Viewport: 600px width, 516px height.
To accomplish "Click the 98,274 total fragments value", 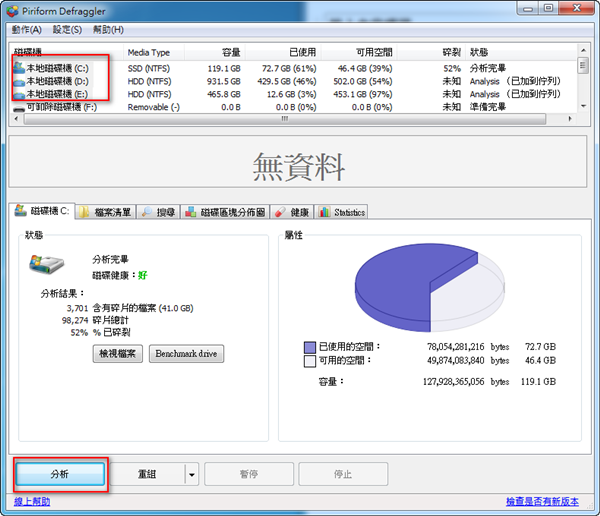I will point(75,320).
